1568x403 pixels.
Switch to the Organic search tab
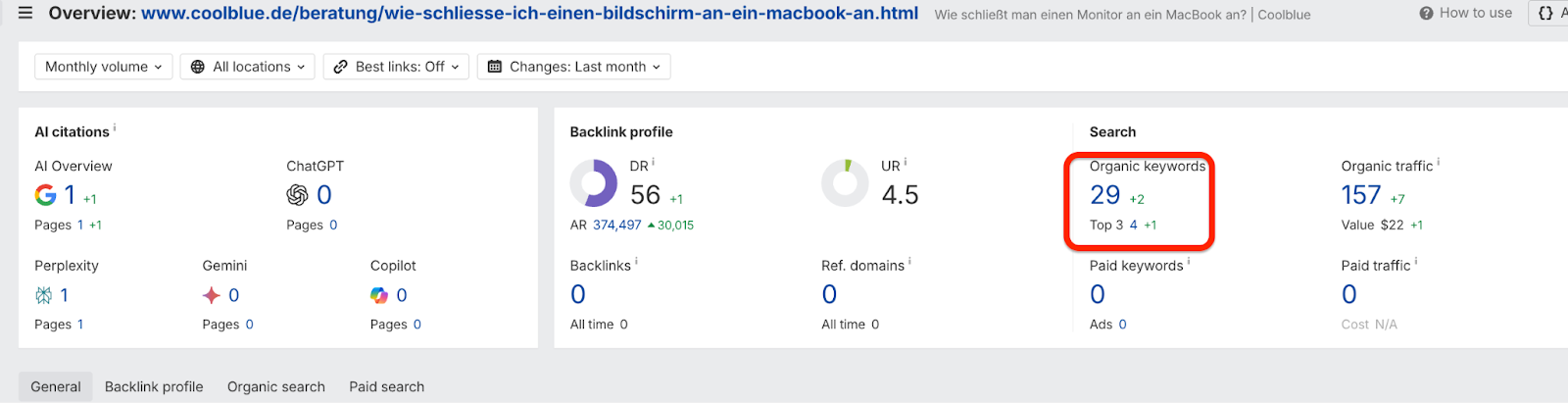(276, 386)
